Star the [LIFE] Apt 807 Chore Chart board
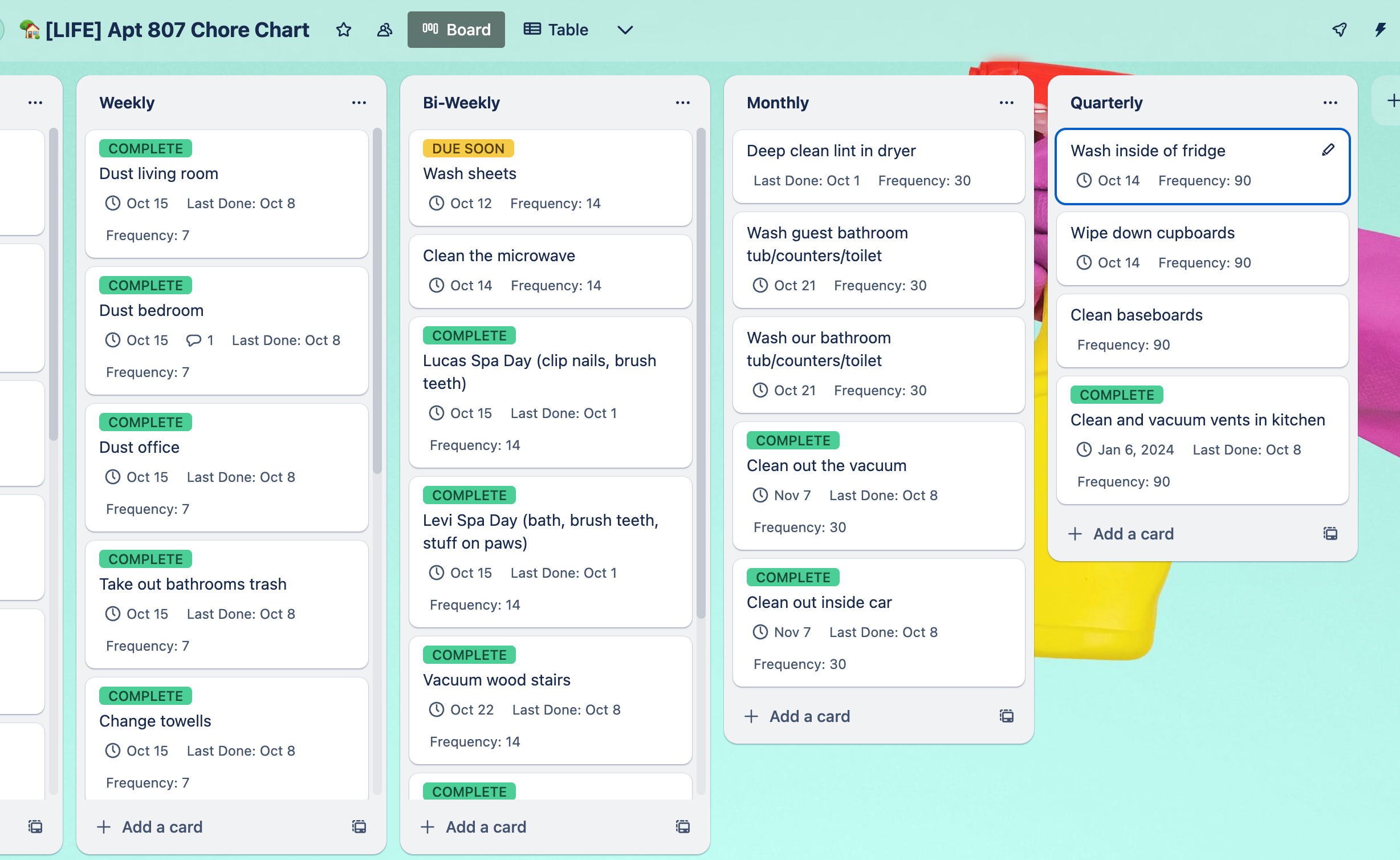The width and height of the screenshot is (1400, 860). (344, 30)
